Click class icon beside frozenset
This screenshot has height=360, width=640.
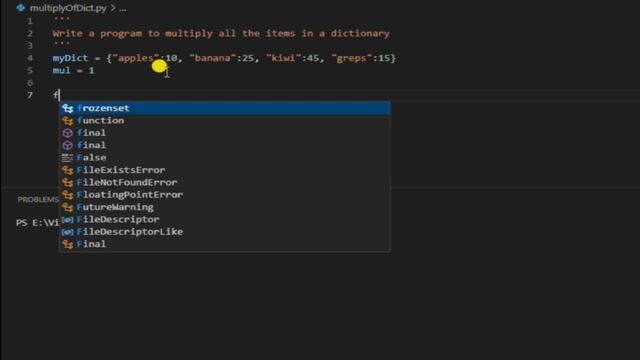pyautogui.click(x=68, y=109)
